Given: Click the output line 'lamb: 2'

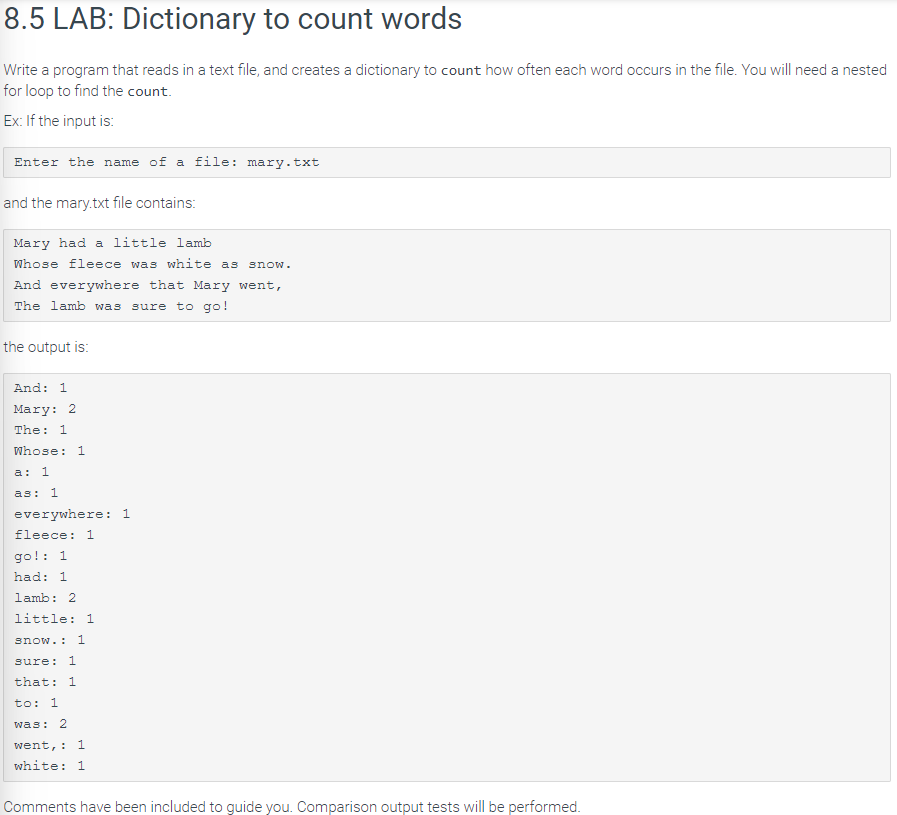Looking at the screenshot, I should [45, 598].
